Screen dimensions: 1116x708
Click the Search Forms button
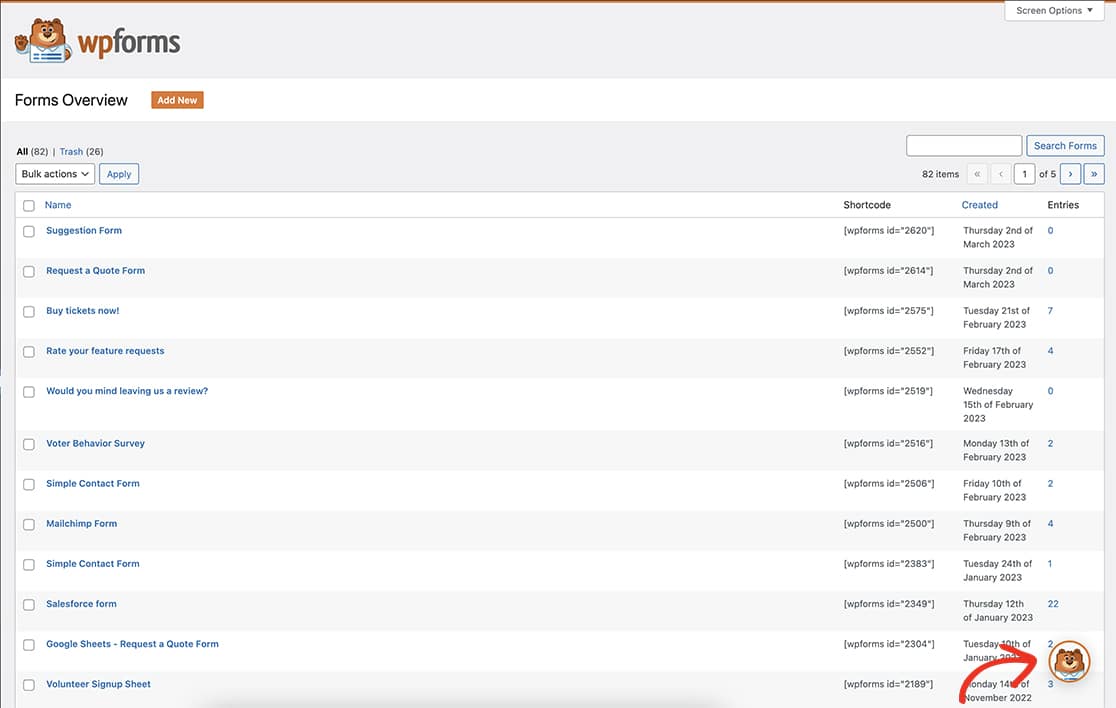point(1065,145)
